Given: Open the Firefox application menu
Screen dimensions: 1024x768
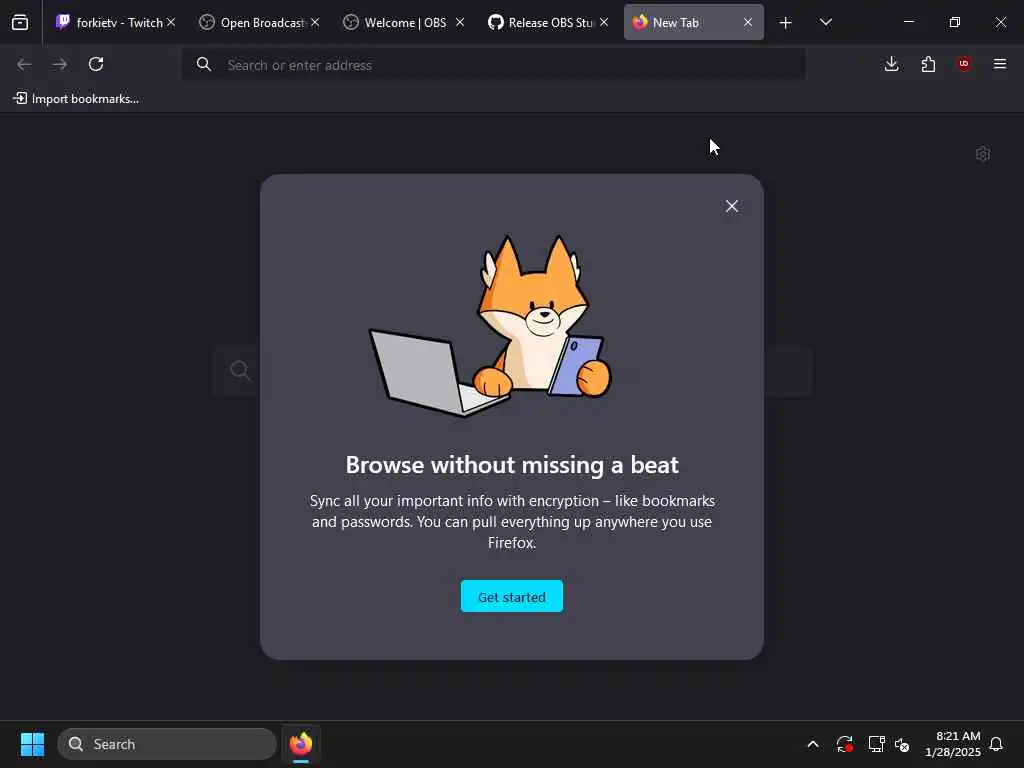Looking at the screenshot, I should coord(1000,64).
